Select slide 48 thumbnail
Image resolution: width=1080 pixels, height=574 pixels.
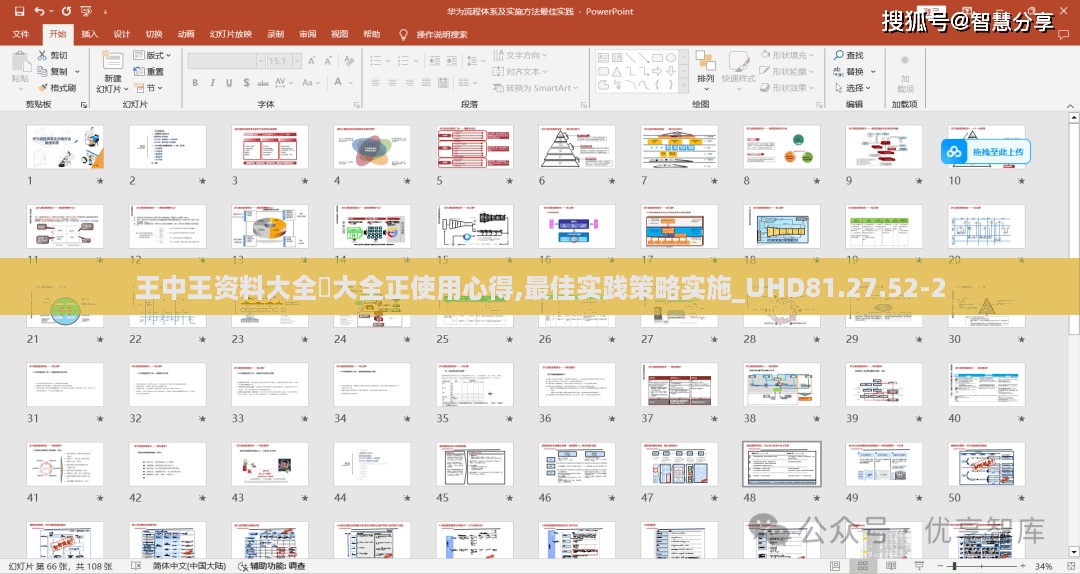[781, 463]
